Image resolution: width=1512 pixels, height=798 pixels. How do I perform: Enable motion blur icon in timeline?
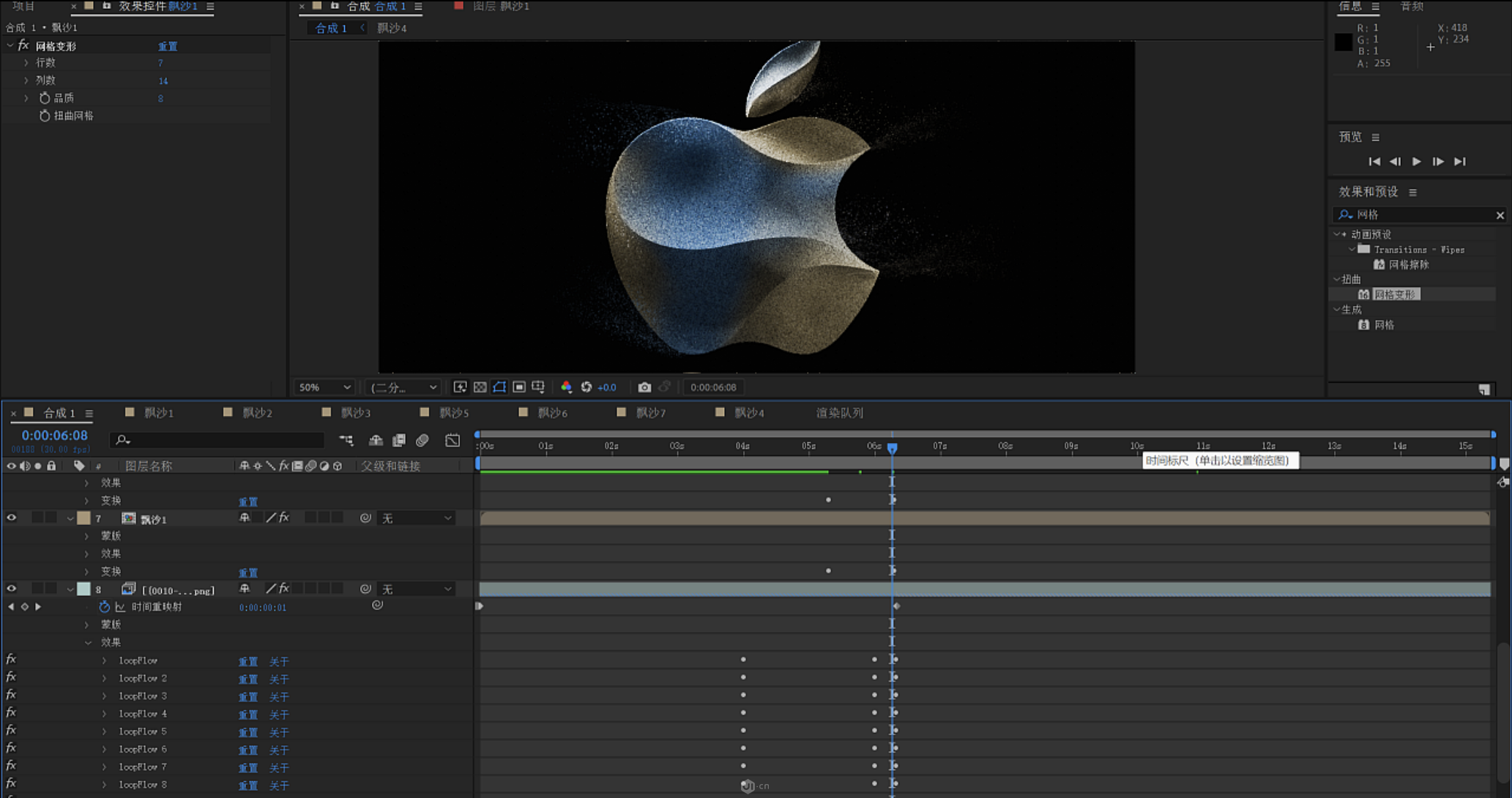[422, 440]
